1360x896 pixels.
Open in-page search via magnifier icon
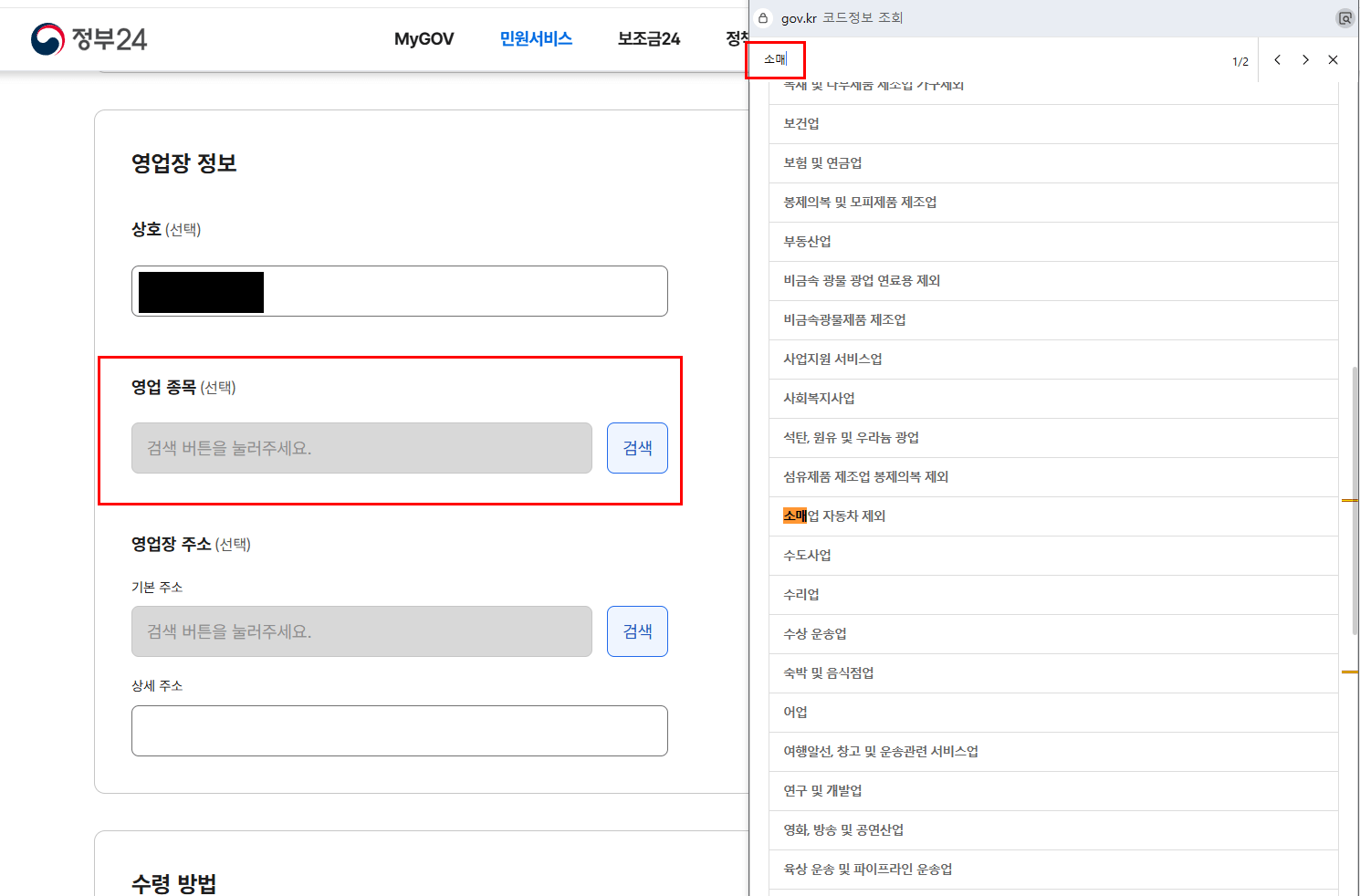click(1344, 17)
